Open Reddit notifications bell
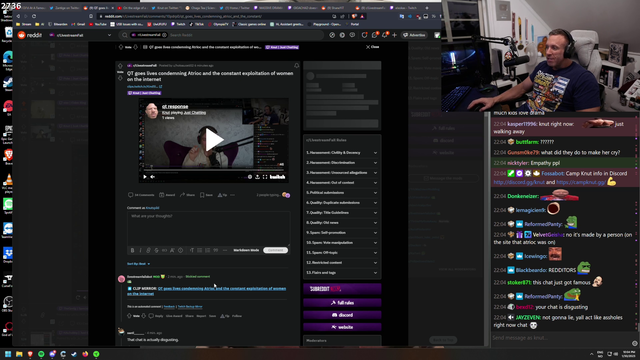This screenshot has width=640, height=360. click(384, 35)
